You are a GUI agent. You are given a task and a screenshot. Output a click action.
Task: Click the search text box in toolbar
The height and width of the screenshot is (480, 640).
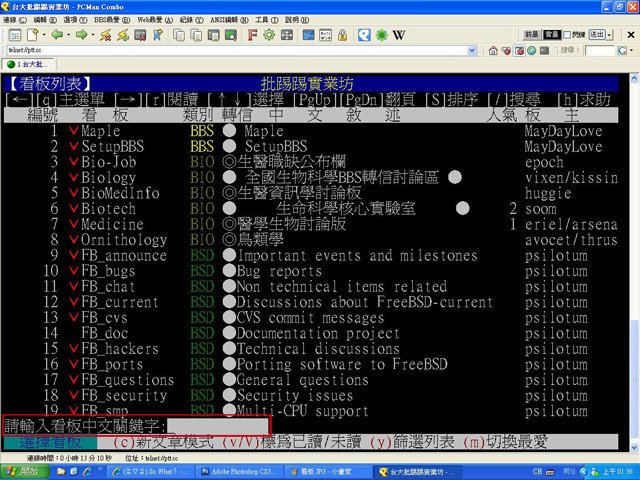click(x=600, y=51)
